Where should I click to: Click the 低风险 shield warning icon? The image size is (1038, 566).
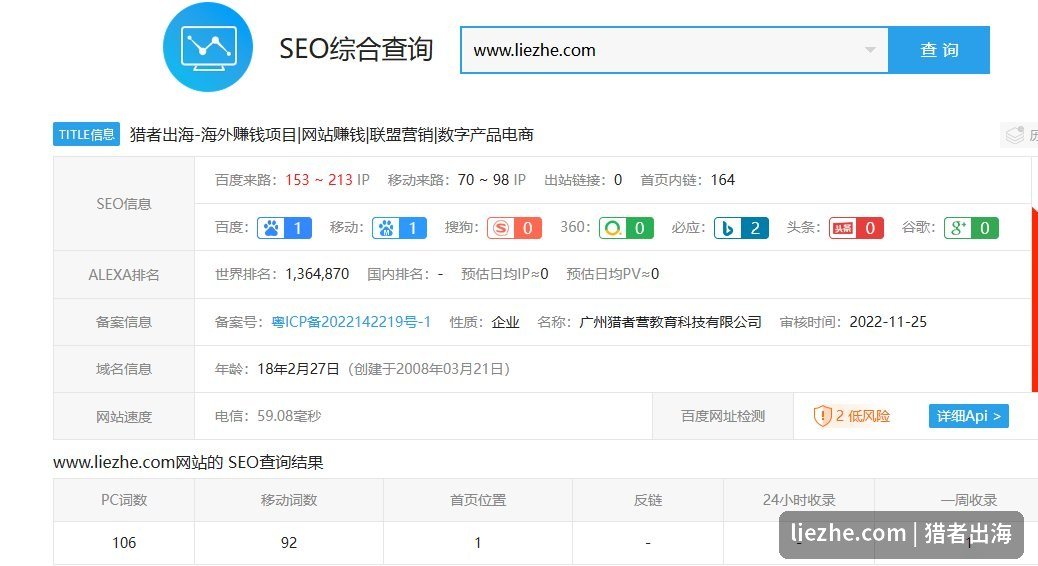(x=822, y=416)
